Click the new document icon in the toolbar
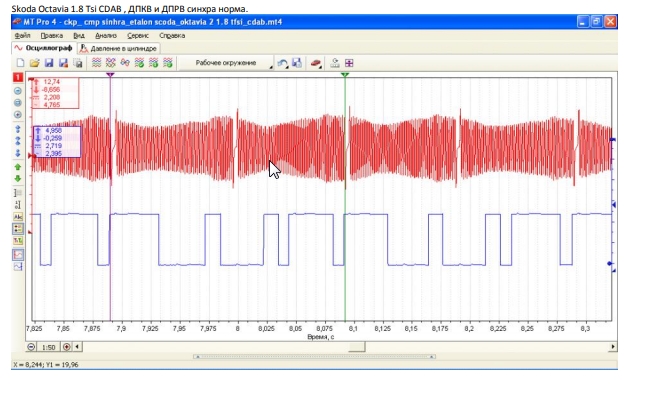The height and width of the screenshot is (399, 647). tap(20, 63)
